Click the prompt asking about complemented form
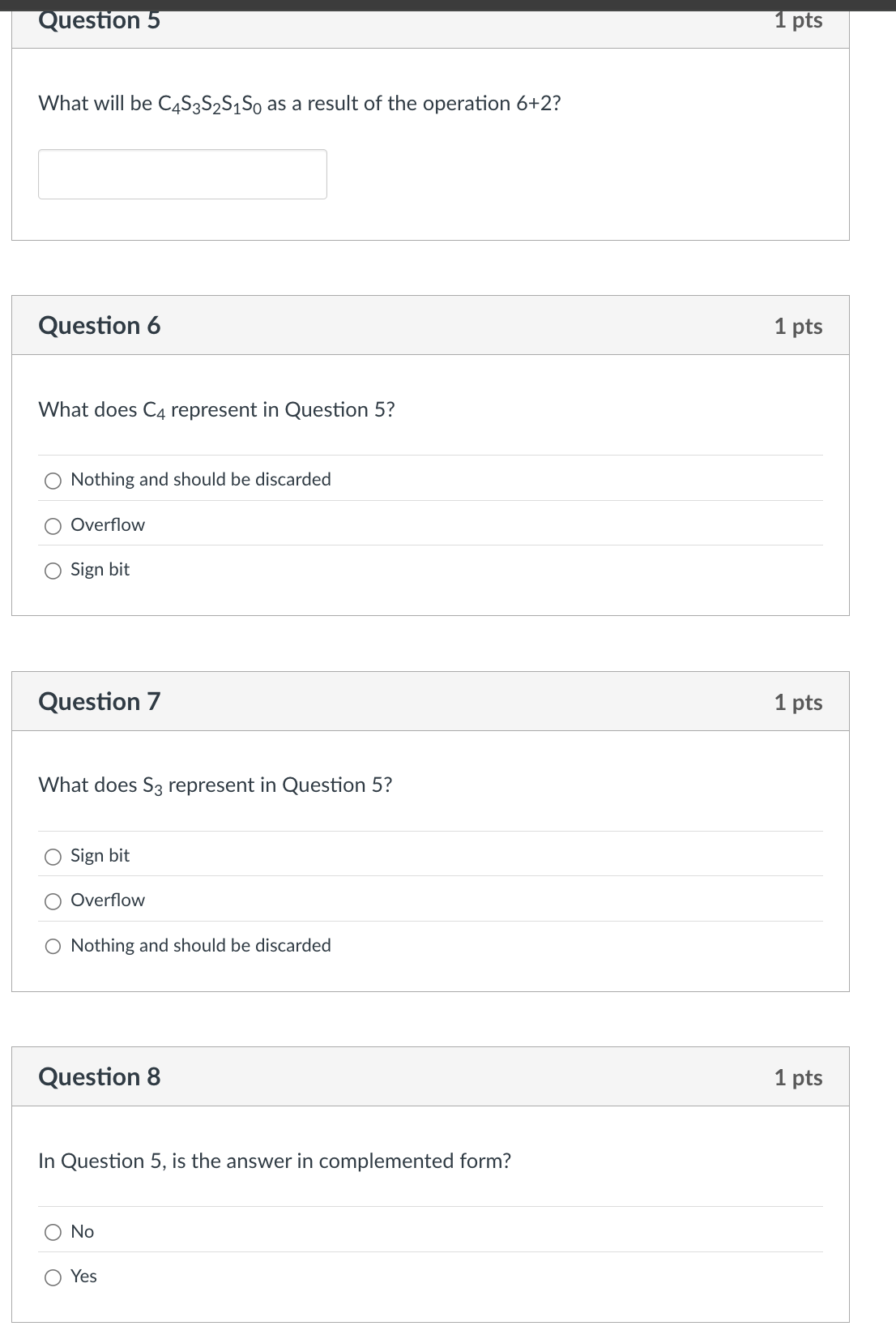The height and width of the screenshot is (1339, 896). coord(274,1160)
